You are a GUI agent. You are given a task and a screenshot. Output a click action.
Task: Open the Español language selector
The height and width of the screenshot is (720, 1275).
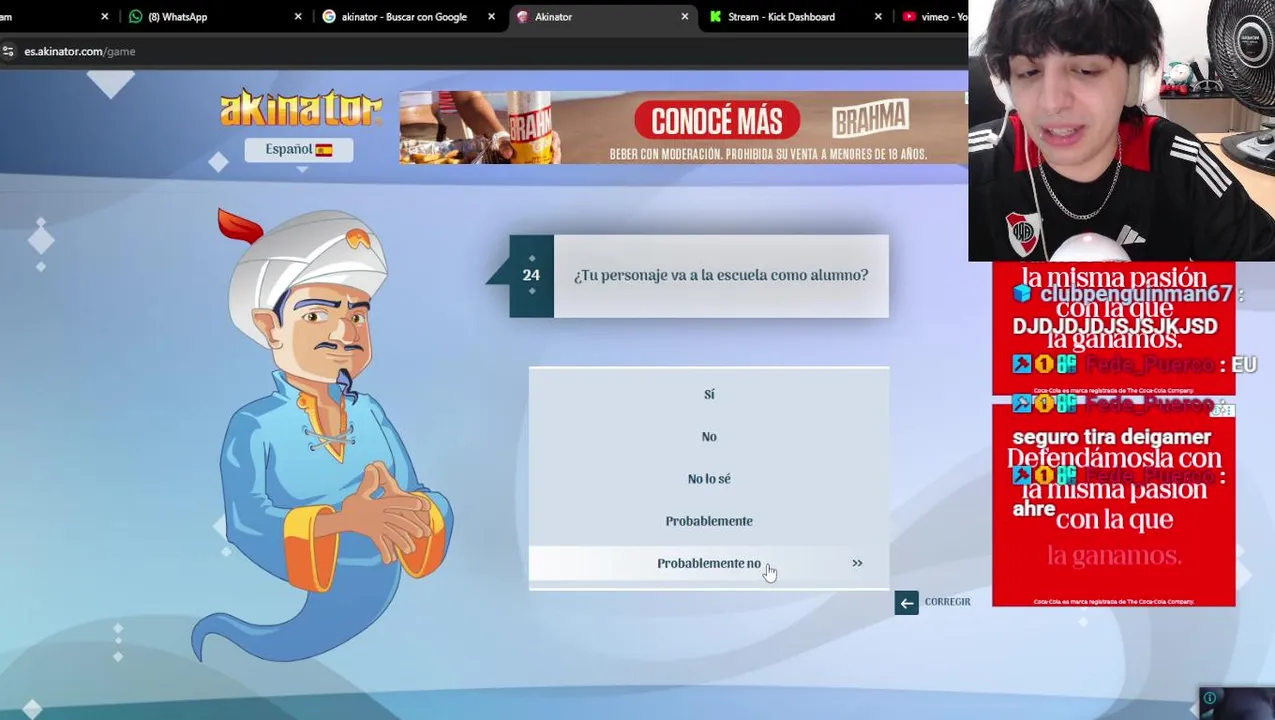[x=298, y=149]
